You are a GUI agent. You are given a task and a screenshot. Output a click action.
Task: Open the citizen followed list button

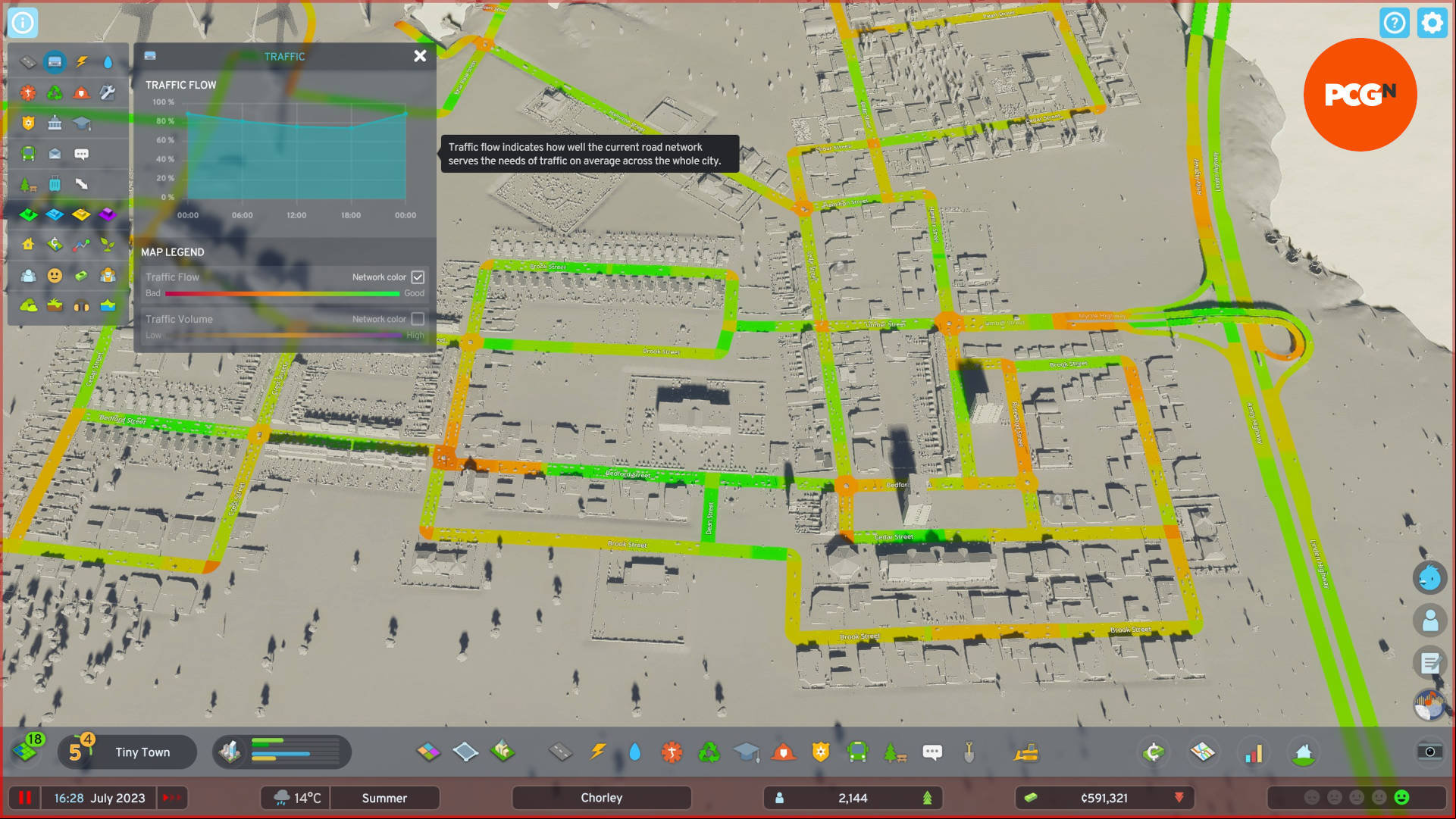(x=1429, y=621)
